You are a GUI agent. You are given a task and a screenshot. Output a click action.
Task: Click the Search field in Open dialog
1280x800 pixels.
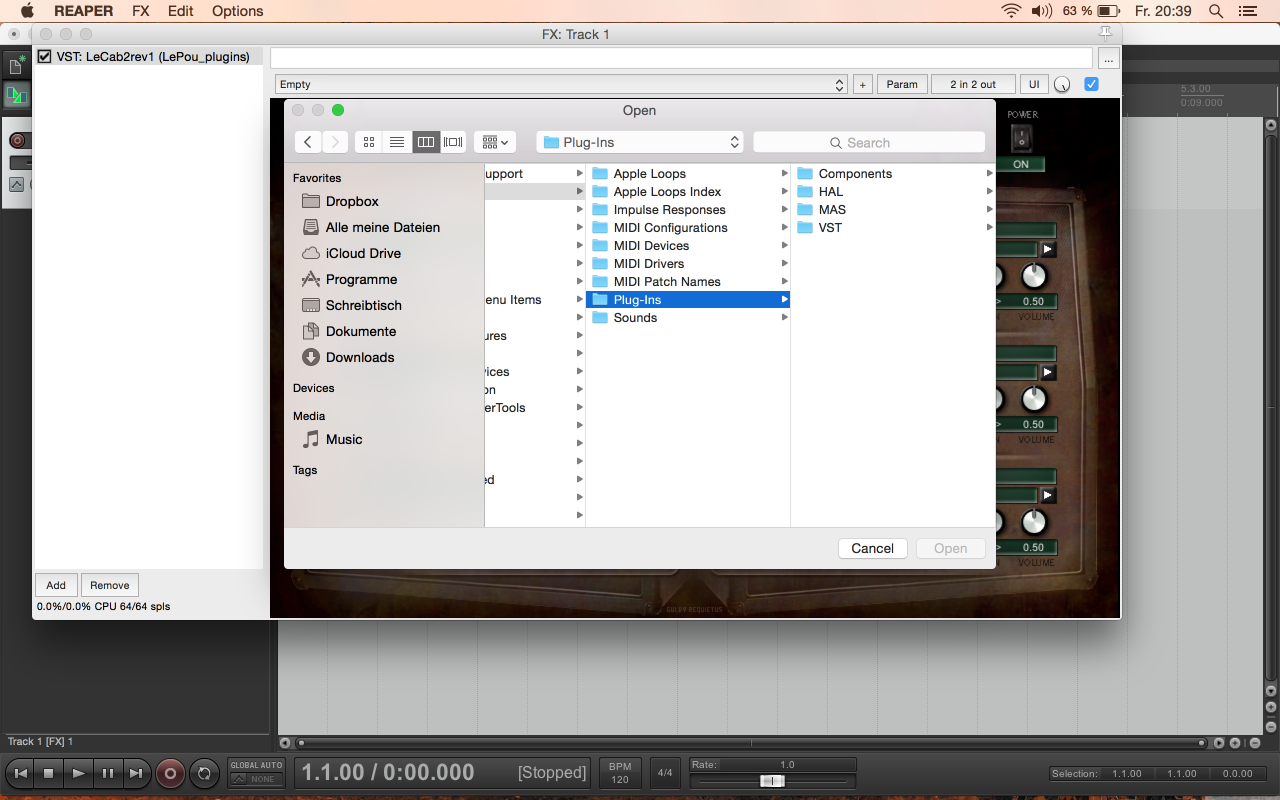pyautogui.click(x=869, y=142)
